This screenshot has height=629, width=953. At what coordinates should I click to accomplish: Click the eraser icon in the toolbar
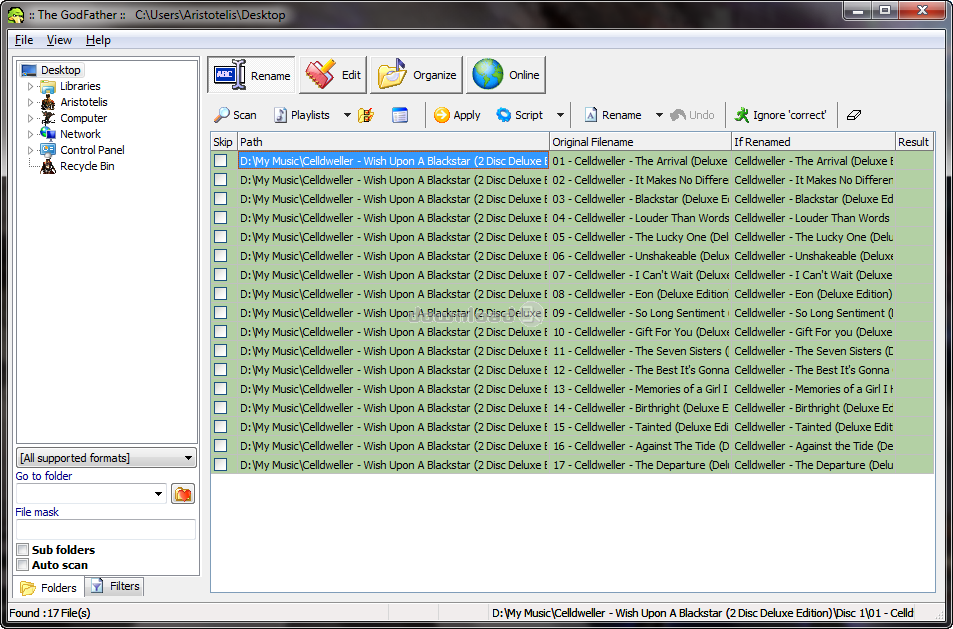tap(854, 115)
